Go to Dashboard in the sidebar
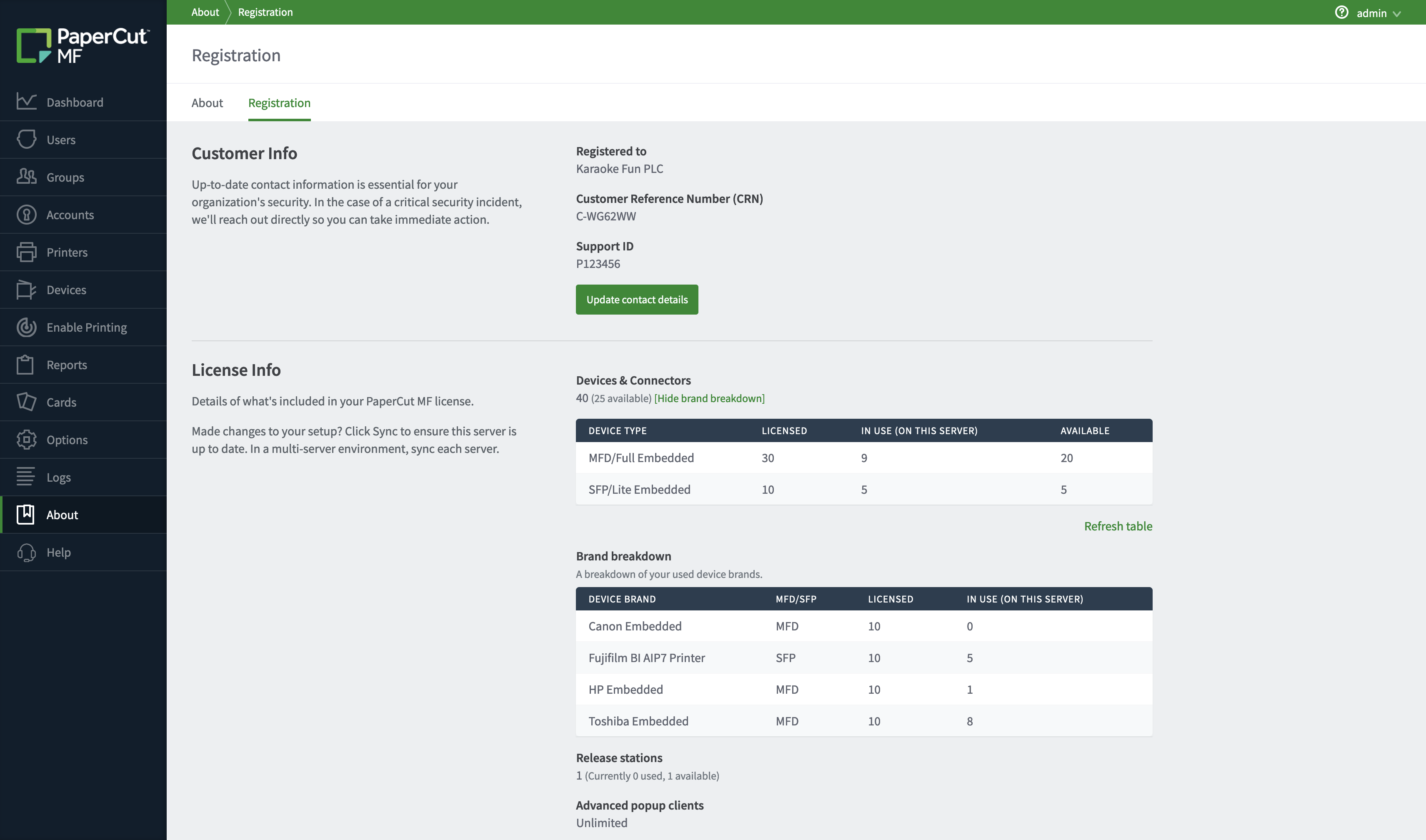This screenshot has height=840, width=1426. (x=83, y=102)
